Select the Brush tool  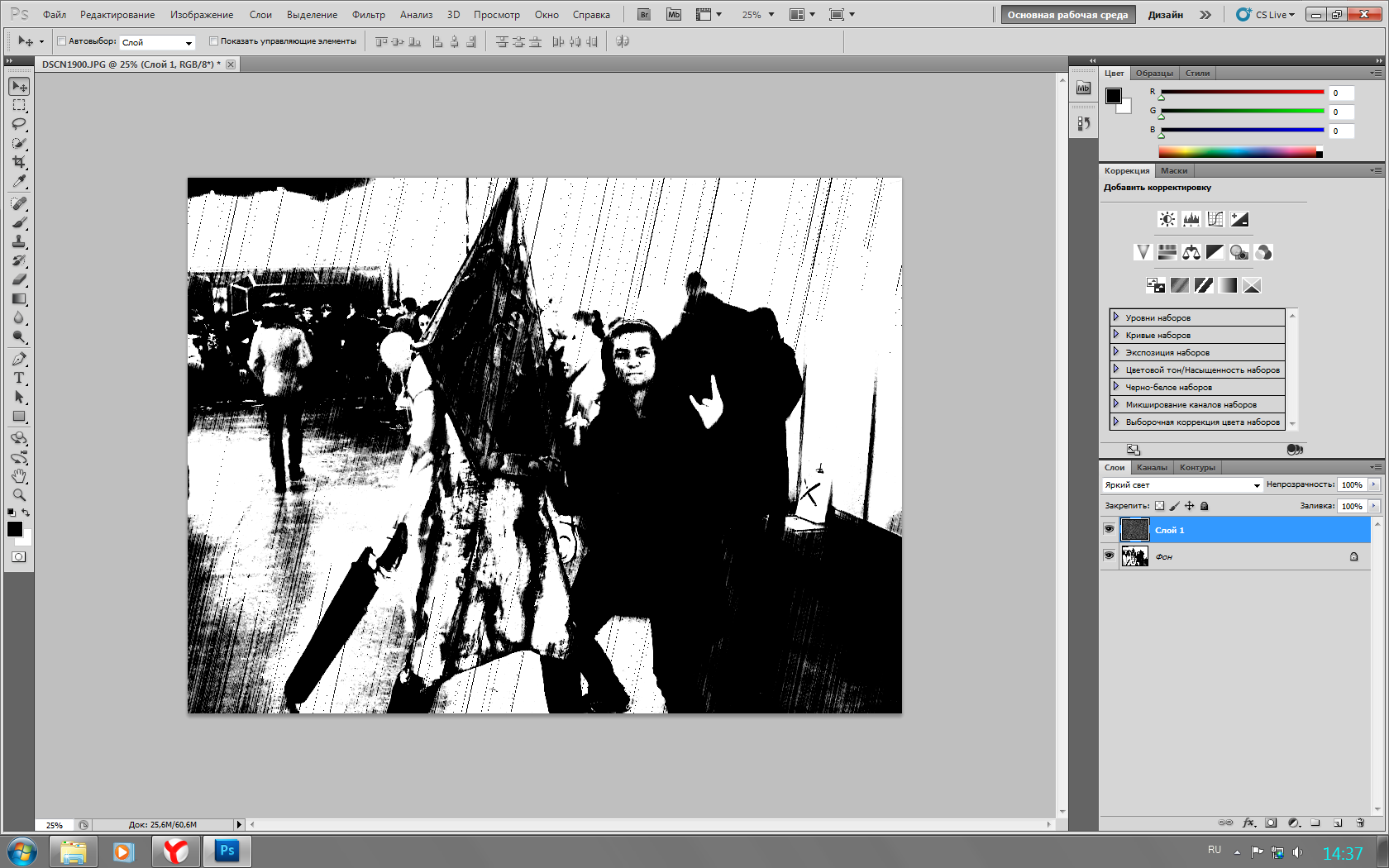[19, 222]
